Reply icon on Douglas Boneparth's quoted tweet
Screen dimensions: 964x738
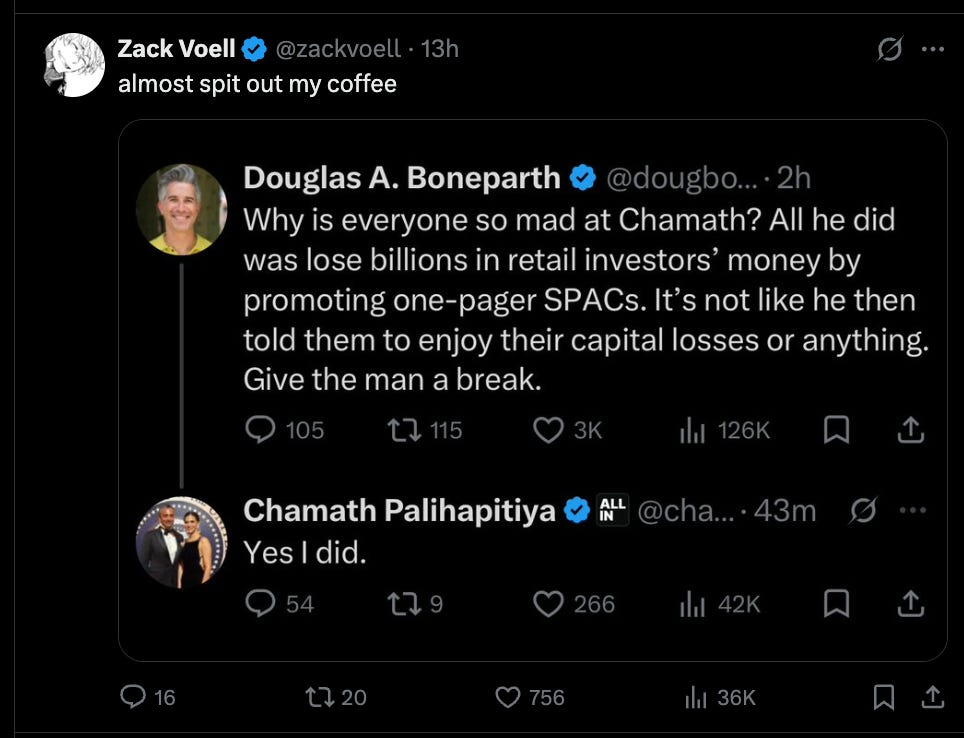pos(259,430)
